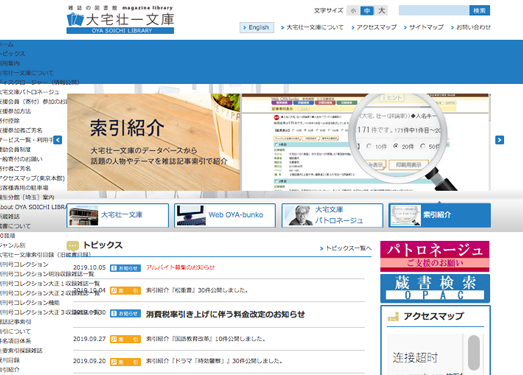Open the 索引紹介 banner slide
This screenshot has width=523, height=375.
pyautogui.click(x=153, y=142)
